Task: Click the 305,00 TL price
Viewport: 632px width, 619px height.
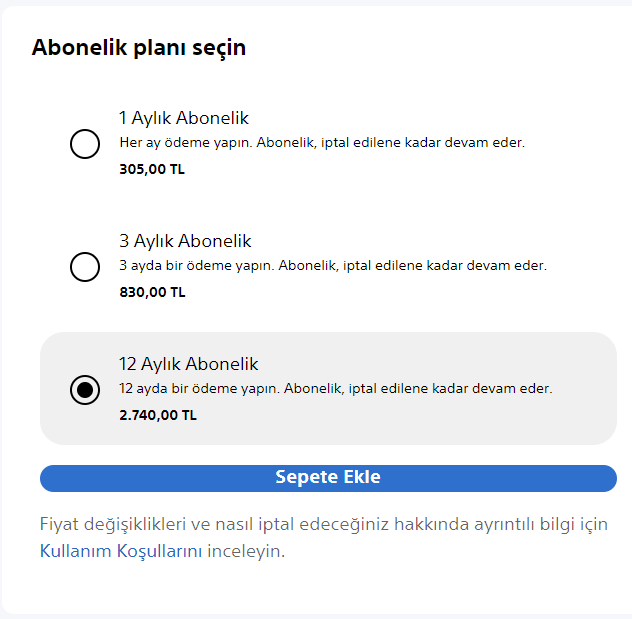Action: click(x=152, y=169)
